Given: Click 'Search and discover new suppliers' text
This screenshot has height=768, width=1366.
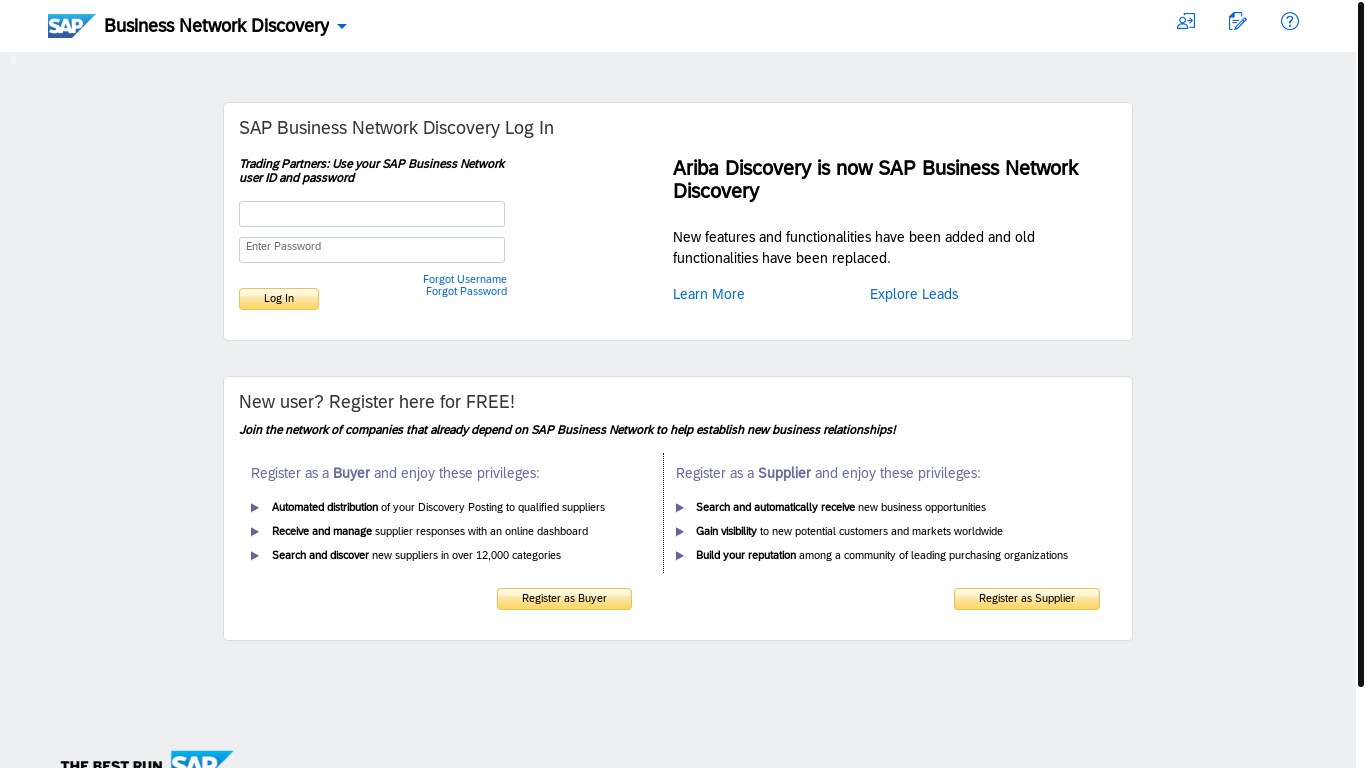Looking at the screenshot, I should (416, 555).
